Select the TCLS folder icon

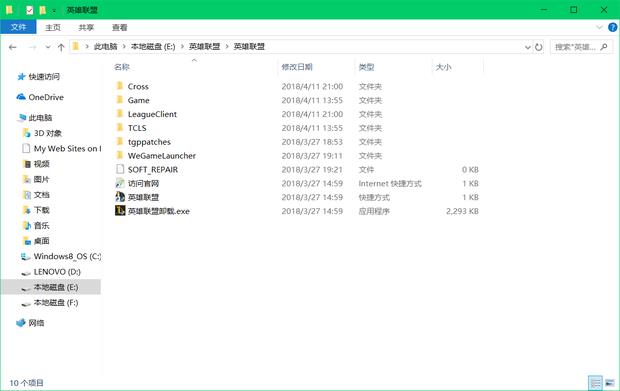pos(120,127)
